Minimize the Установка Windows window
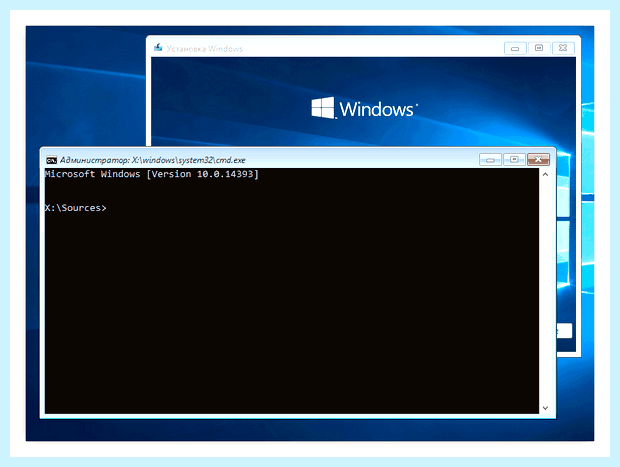The width and height of the screenshot is (620, 467). (x=515, y=48)
